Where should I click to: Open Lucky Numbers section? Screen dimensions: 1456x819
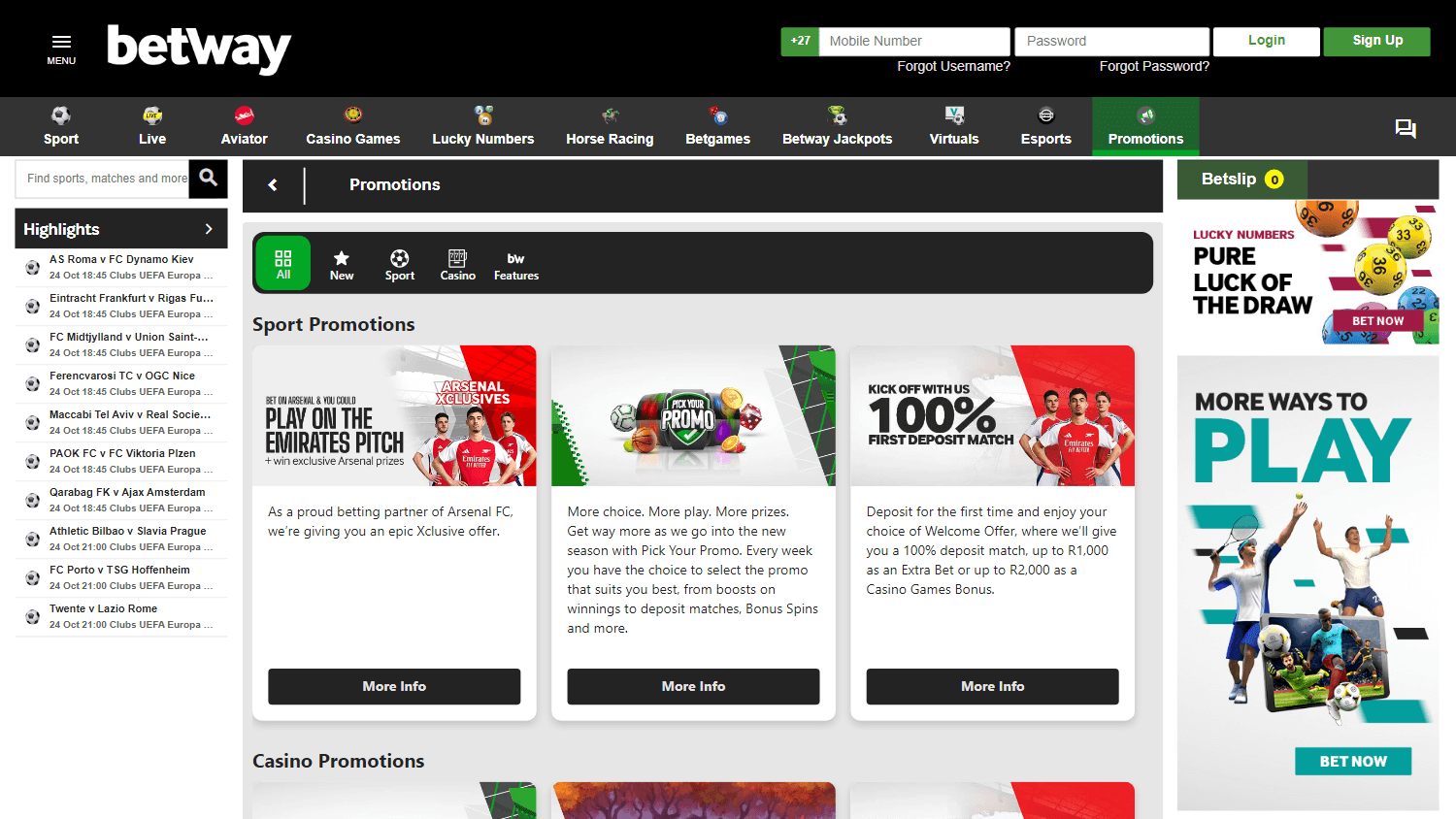point(483,127)
